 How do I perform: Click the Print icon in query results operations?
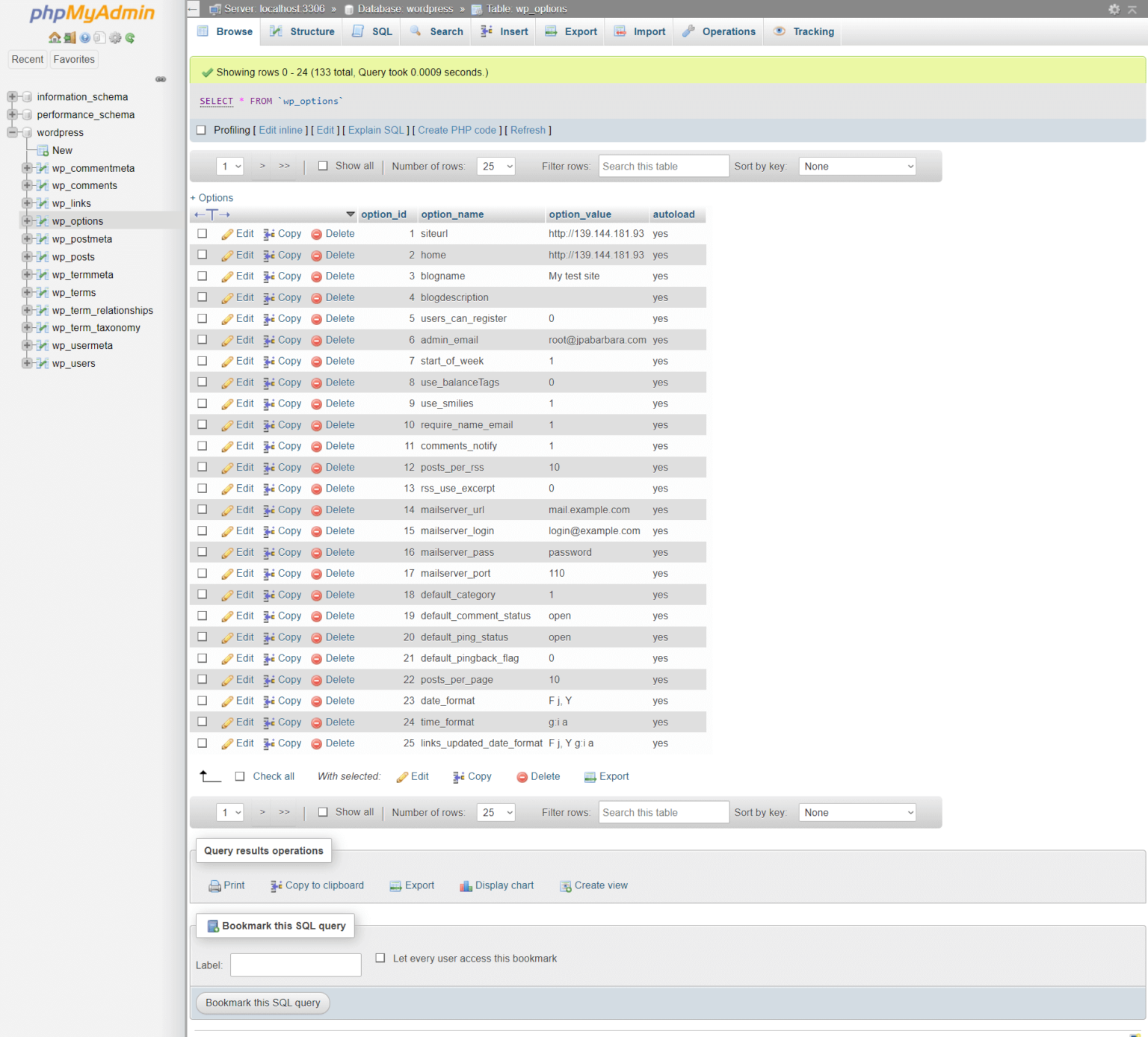[x=215, y=886]
